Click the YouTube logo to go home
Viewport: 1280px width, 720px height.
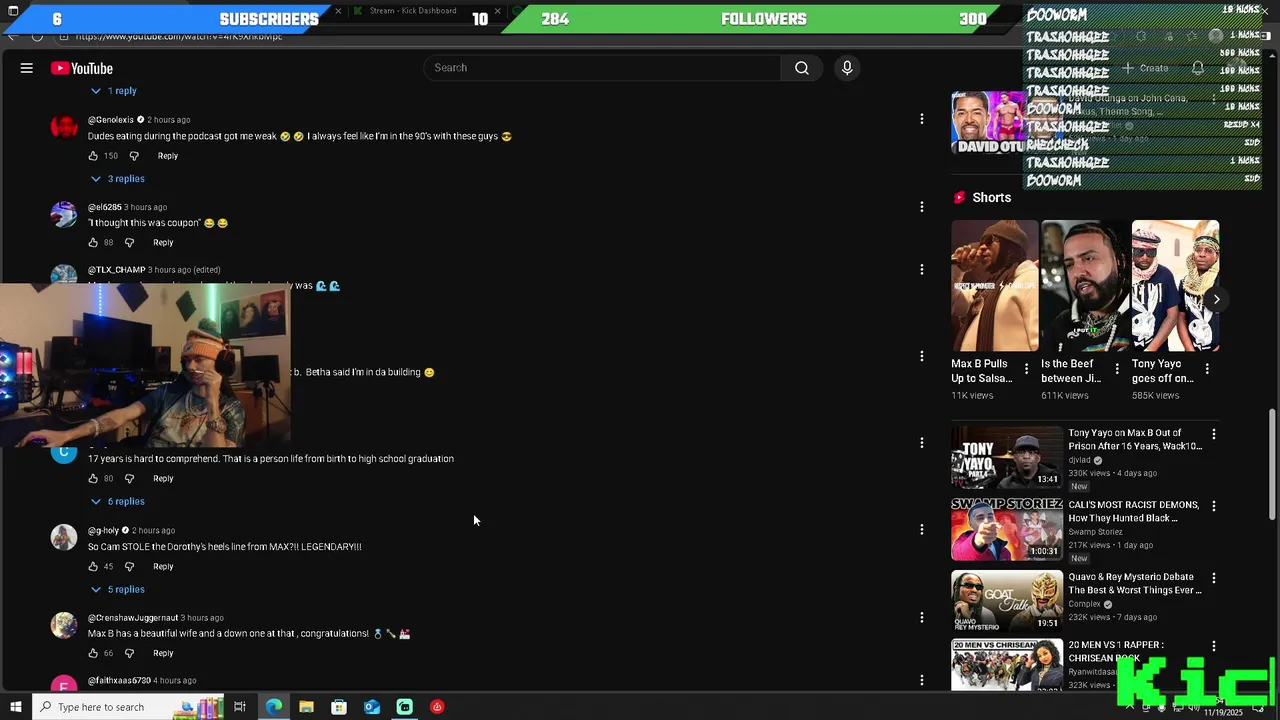pyautogui.click(x=82, y=68)
